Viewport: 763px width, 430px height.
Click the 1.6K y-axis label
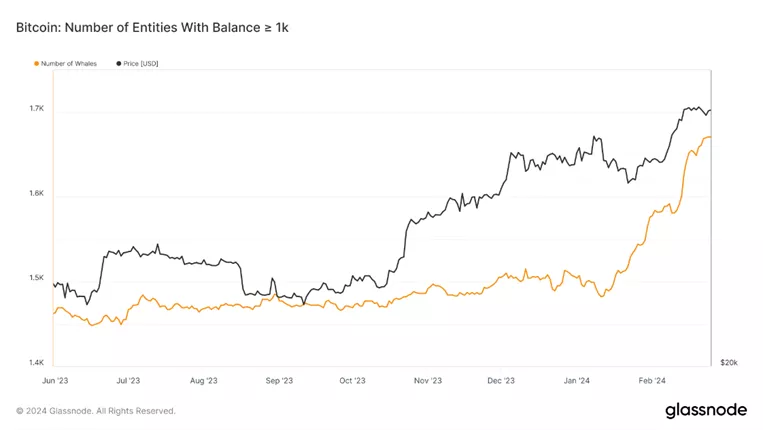tap(36, 193)
